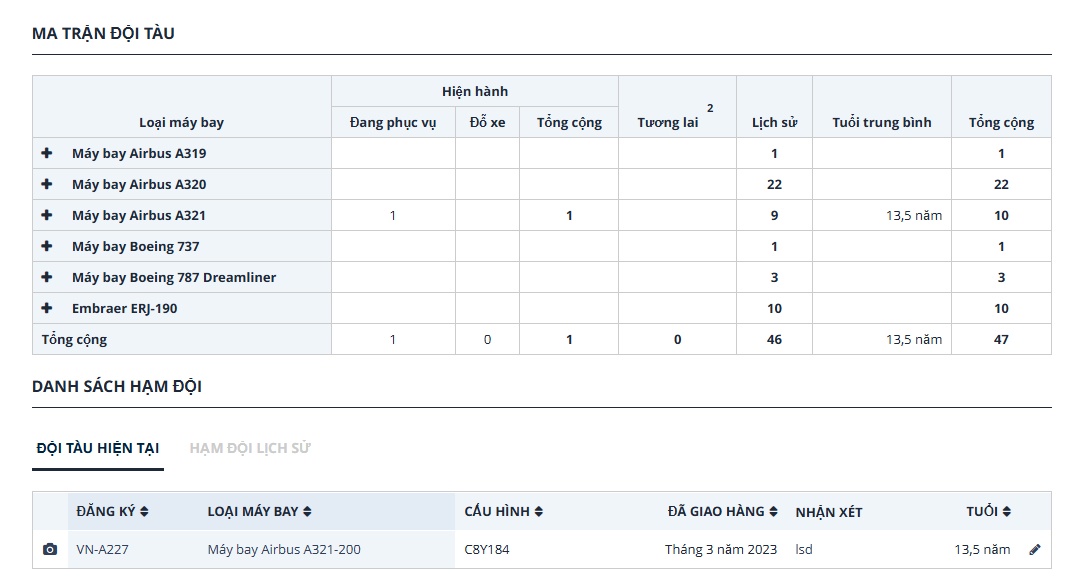
Task: Click the Tương lai footnote 2 superscript
Action: tap(710, 108)
